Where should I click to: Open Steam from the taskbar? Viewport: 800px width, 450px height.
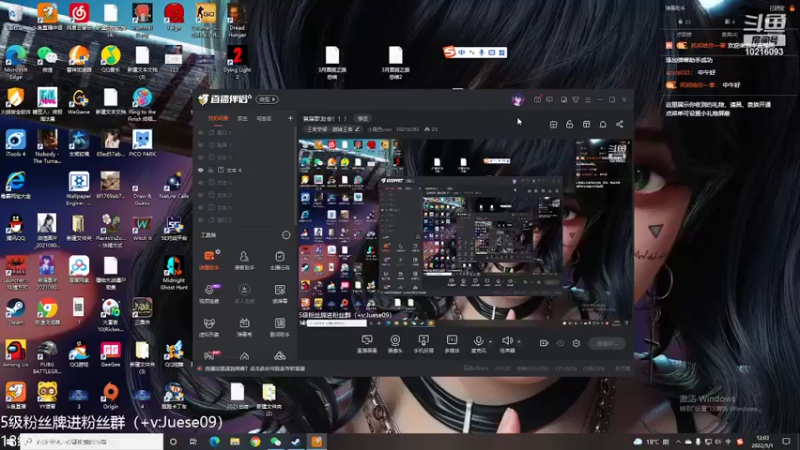point(296,442)
